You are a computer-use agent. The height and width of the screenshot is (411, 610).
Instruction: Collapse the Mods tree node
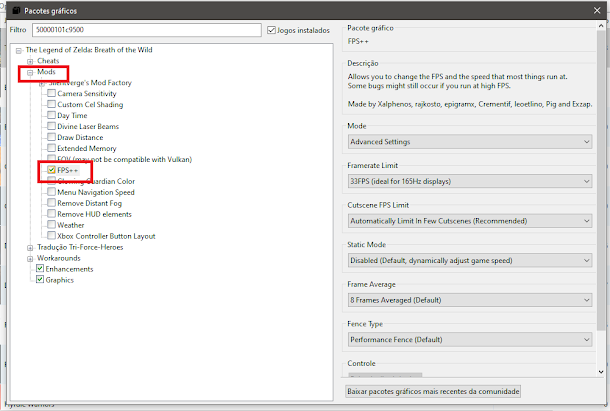[x=30, y=72]
